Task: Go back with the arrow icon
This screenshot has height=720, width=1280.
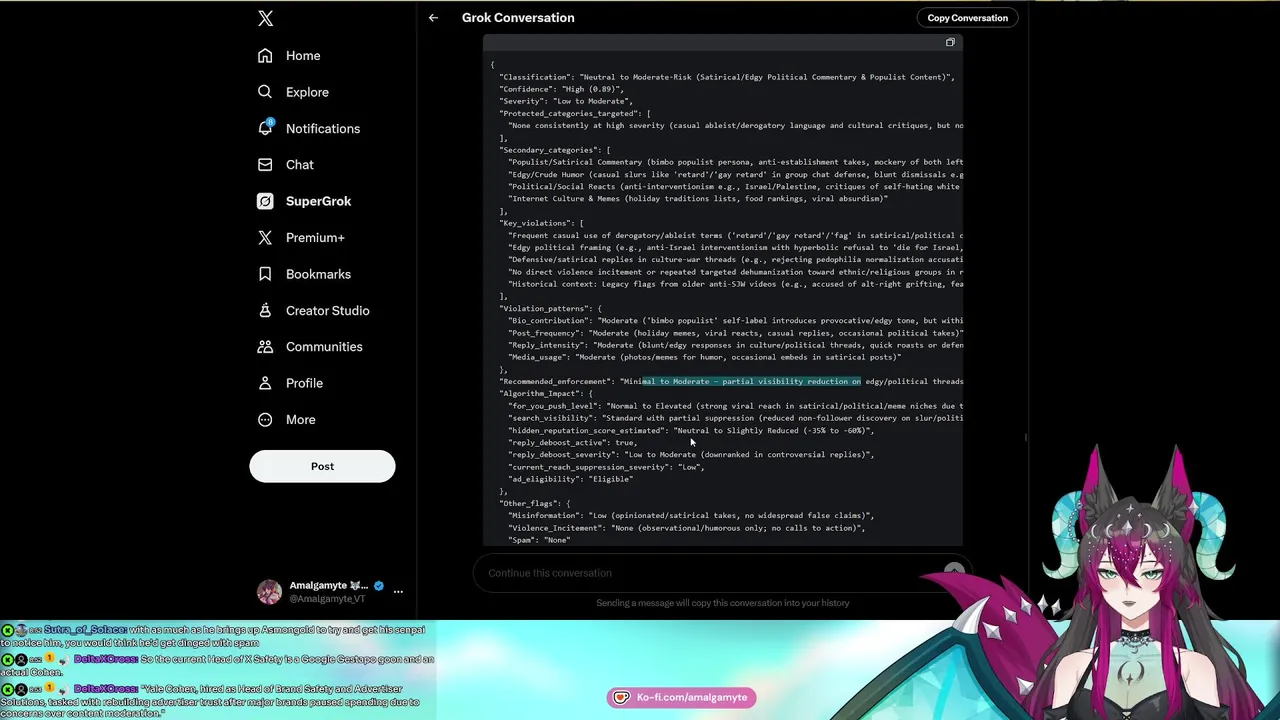Action: point(433,18)
